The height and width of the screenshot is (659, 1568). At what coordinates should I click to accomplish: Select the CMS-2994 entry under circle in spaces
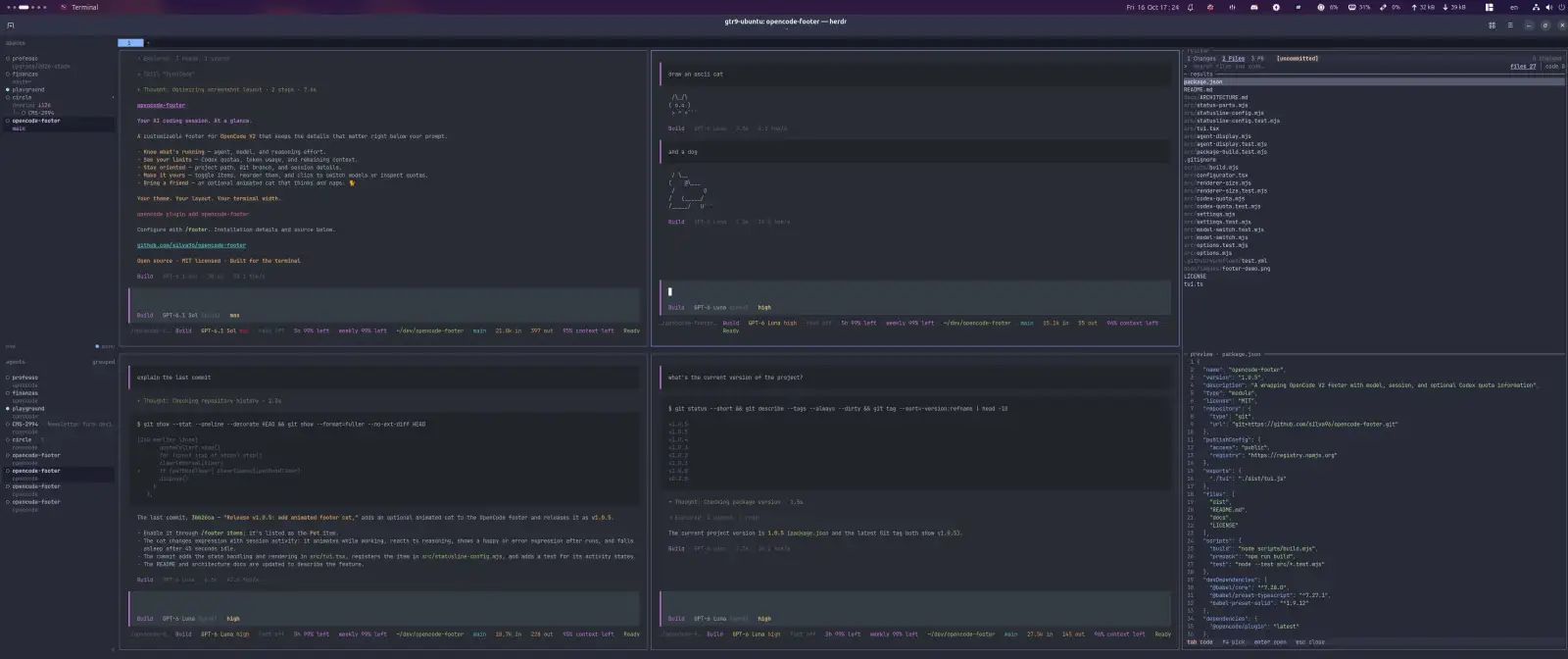click(x=39, y=114)
